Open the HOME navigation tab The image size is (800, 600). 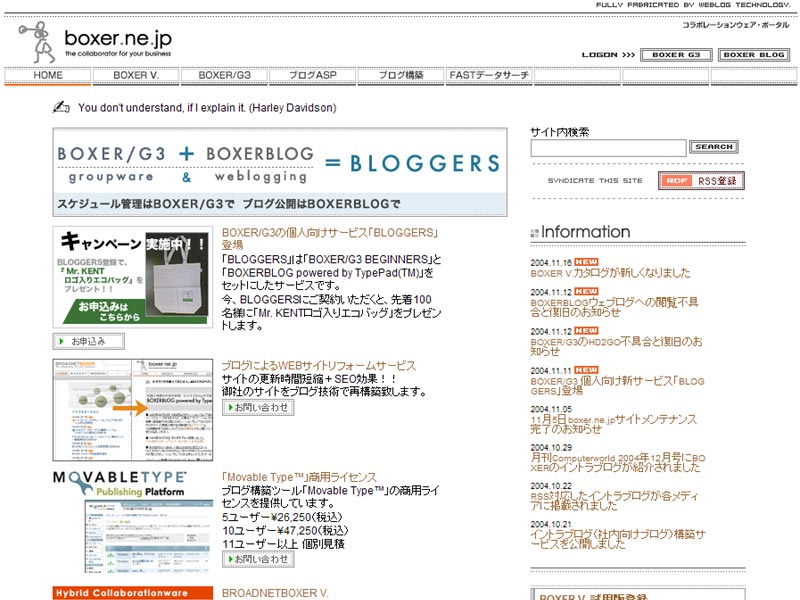[47, 75]
